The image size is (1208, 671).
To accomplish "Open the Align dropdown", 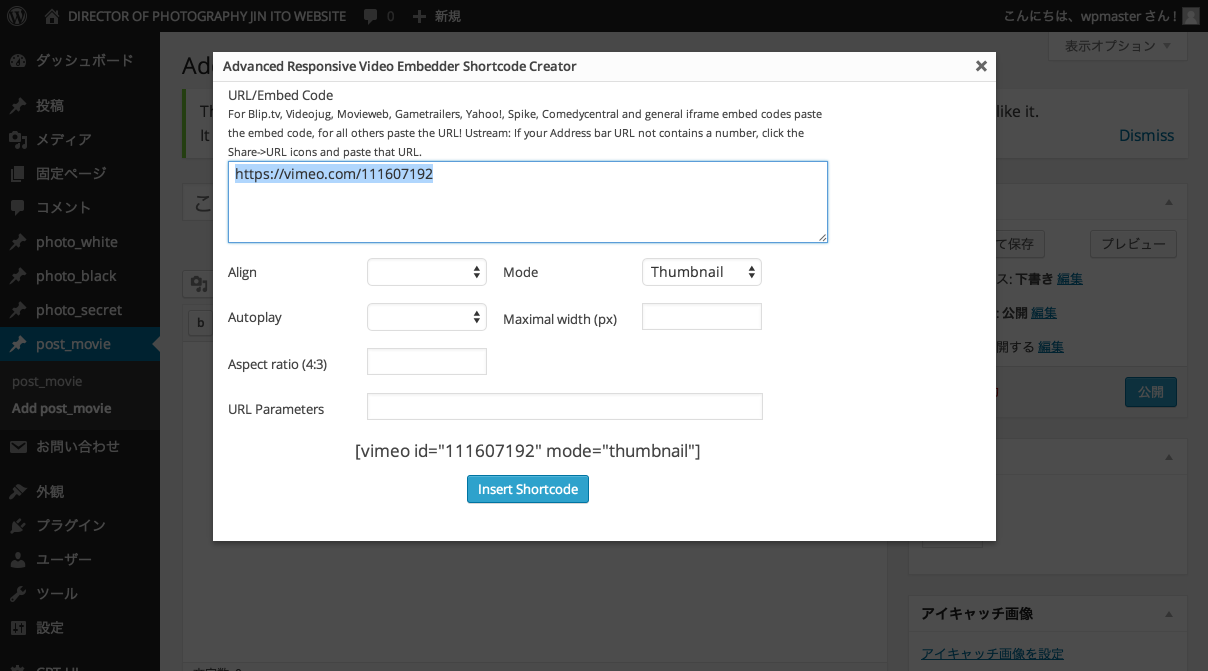I will pos(427,272).
